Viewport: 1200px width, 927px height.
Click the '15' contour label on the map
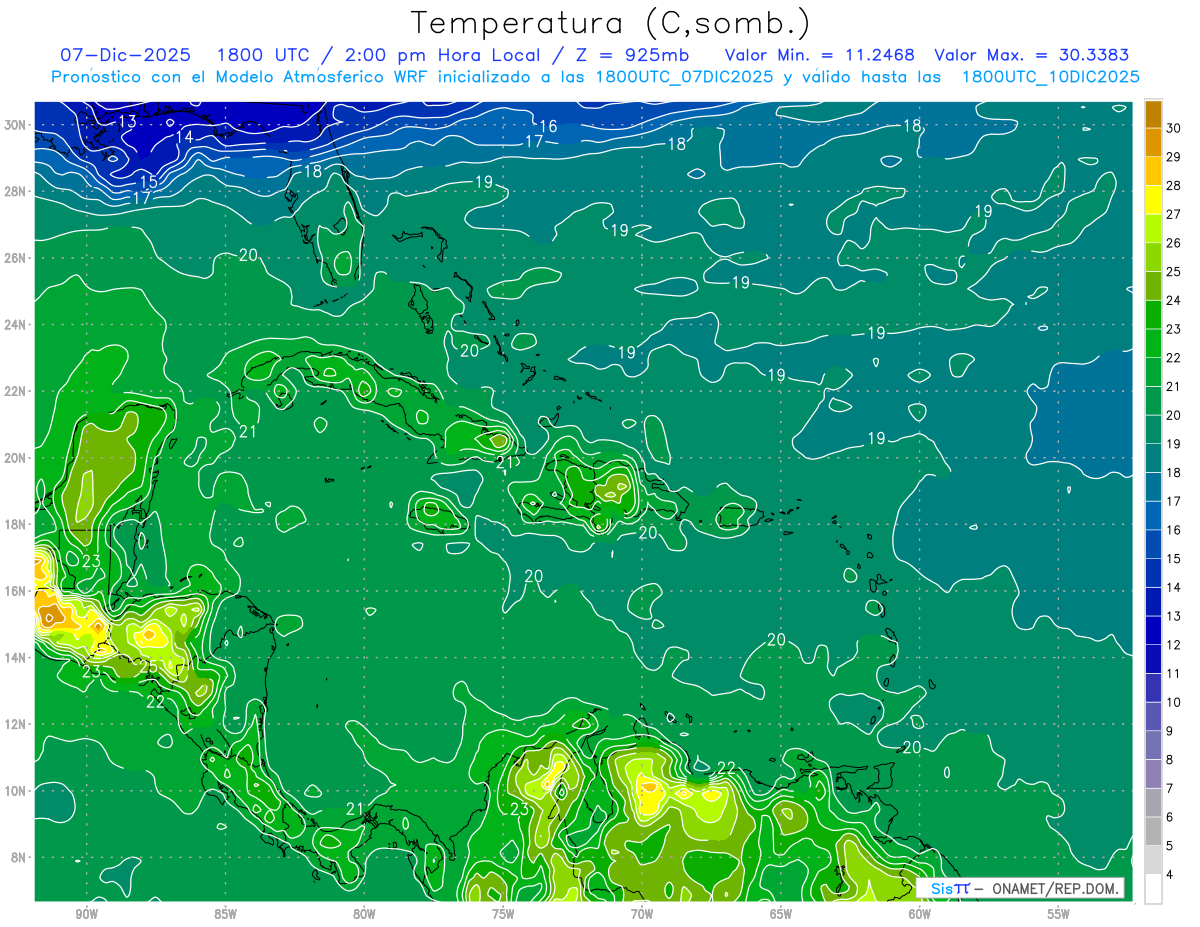tap(148, 182)
